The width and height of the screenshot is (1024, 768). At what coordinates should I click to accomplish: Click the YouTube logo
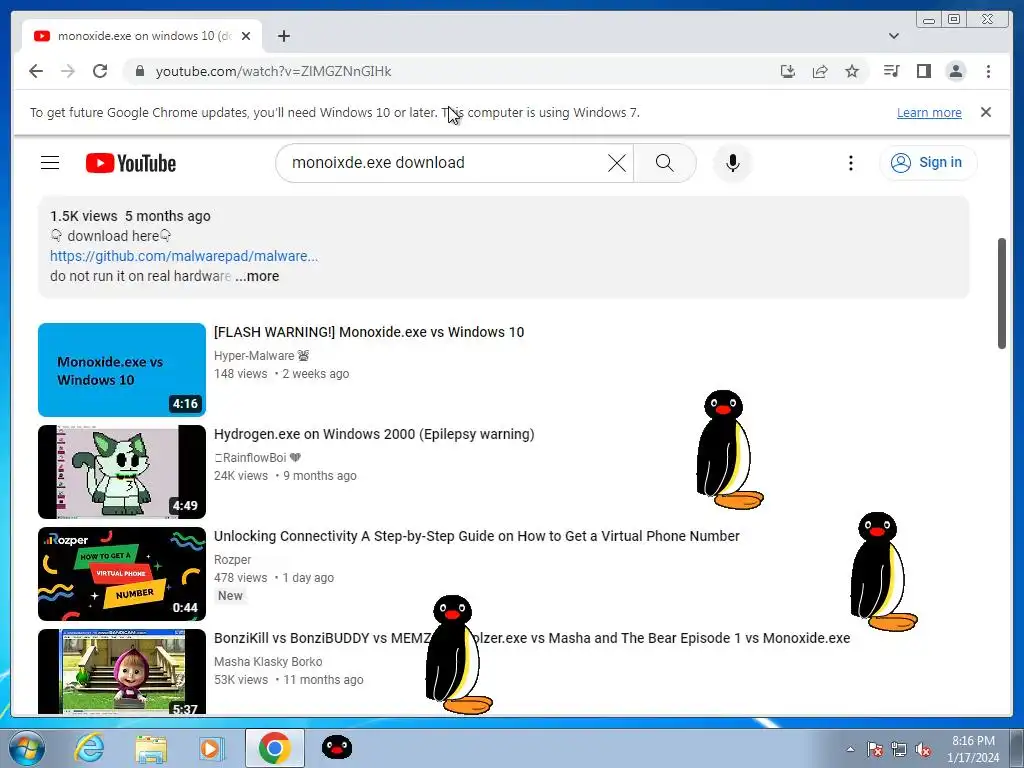tap(131, 163)
